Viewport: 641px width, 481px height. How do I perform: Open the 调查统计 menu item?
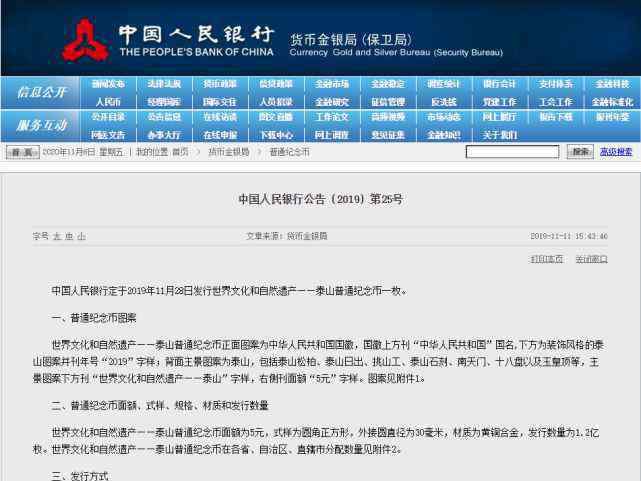tap(444, 84)
